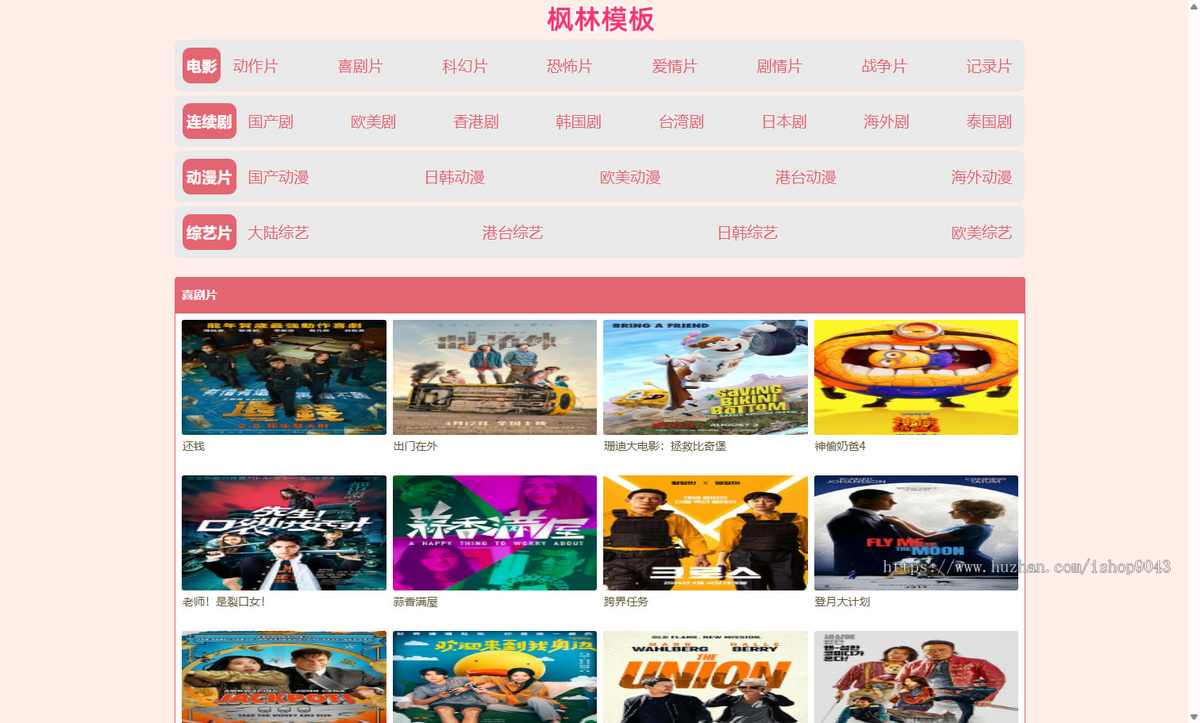Viewport: 1200px width, 723px height.
Task: Open the 老师！是裂口女！ poster
Action: point(284,533)
